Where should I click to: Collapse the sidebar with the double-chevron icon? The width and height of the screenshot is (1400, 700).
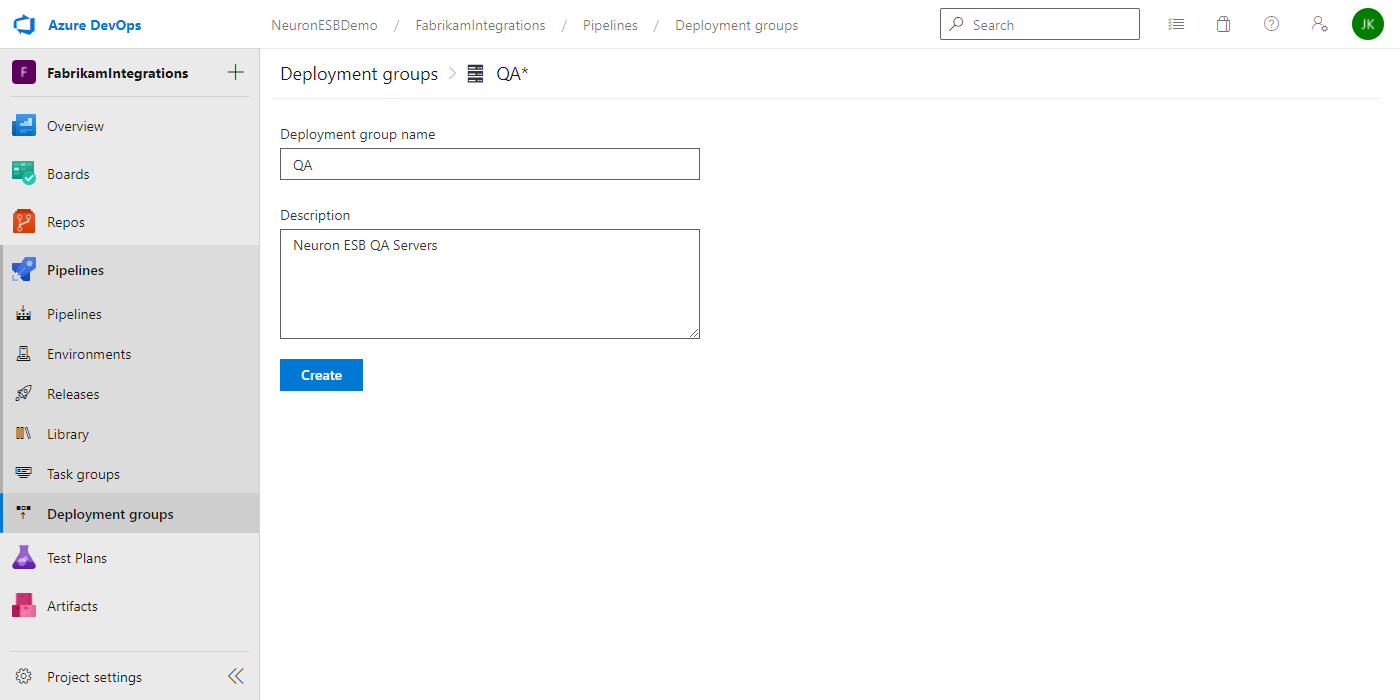click(236, 677)
